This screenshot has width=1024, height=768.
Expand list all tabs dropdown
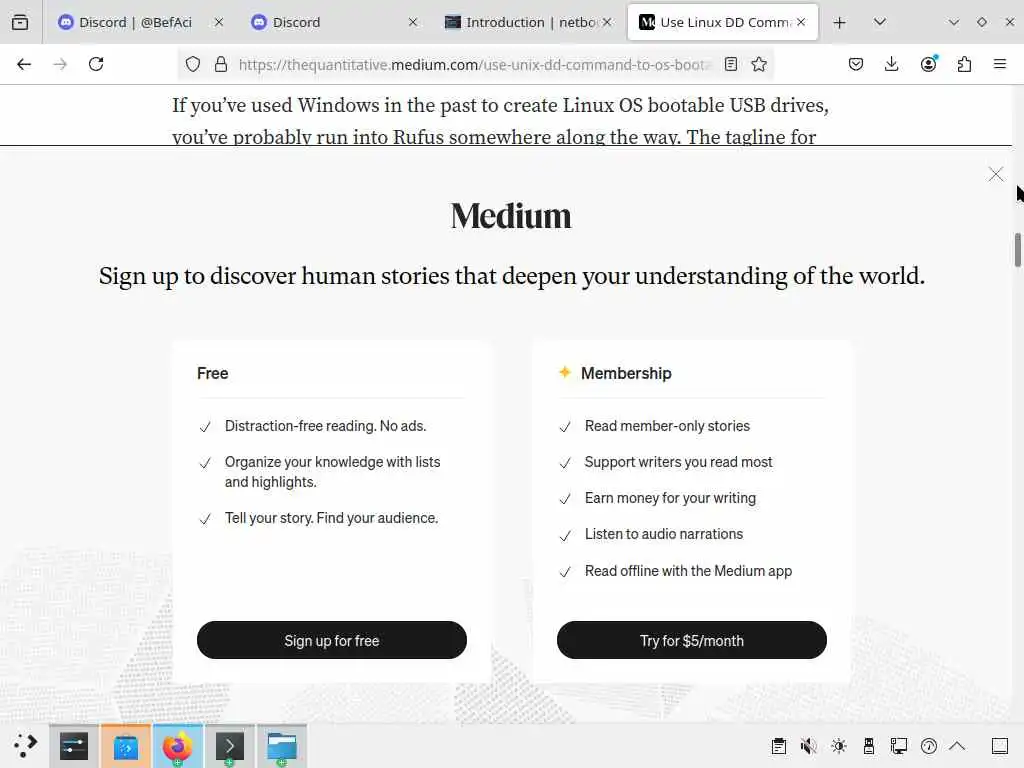coord(880,22)
